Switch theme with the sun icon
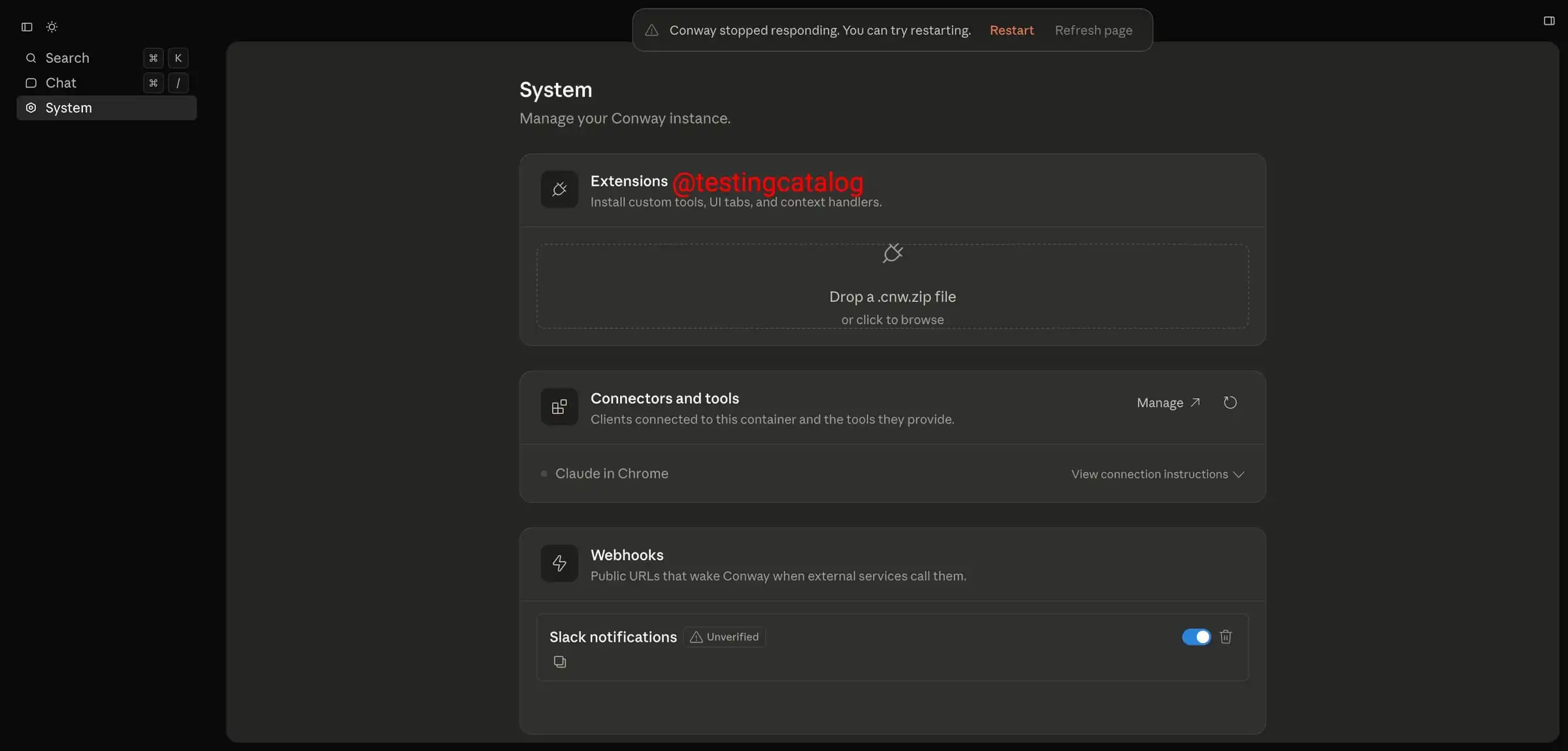Viewport: 1568px width, 751px height. click(52, 27)
